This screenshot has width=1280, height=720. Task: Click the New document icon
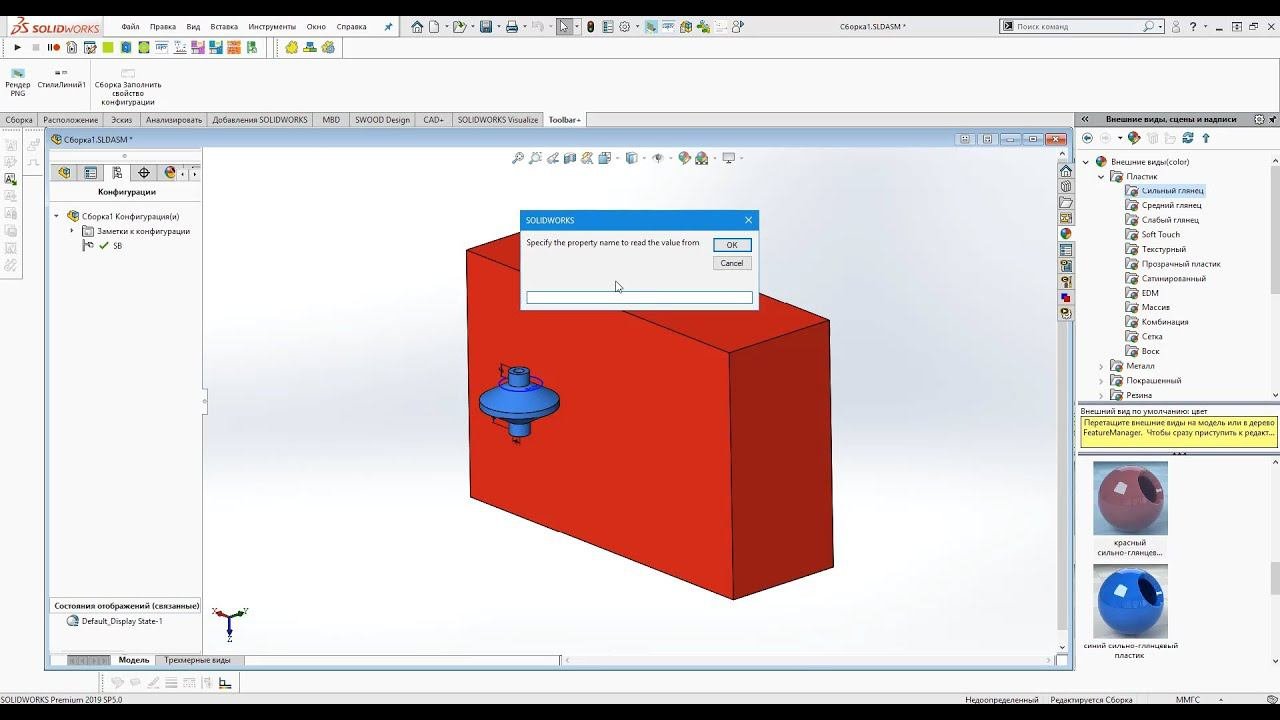pos(434,27)
